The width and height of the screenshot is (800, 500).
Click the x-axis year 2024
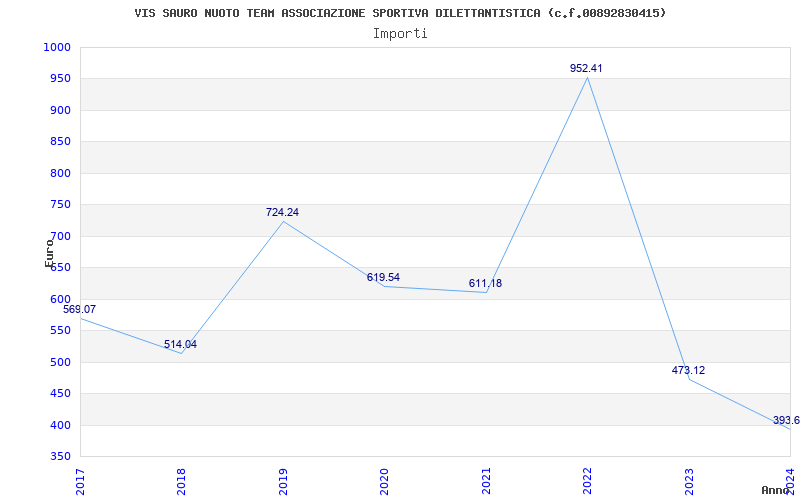tap(790, 481)
